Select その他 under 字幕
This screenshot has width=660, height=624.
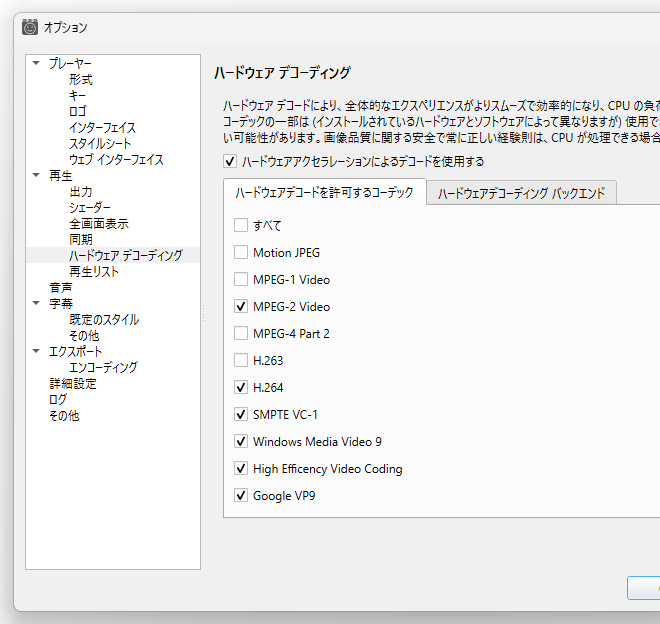coord(84,335)
